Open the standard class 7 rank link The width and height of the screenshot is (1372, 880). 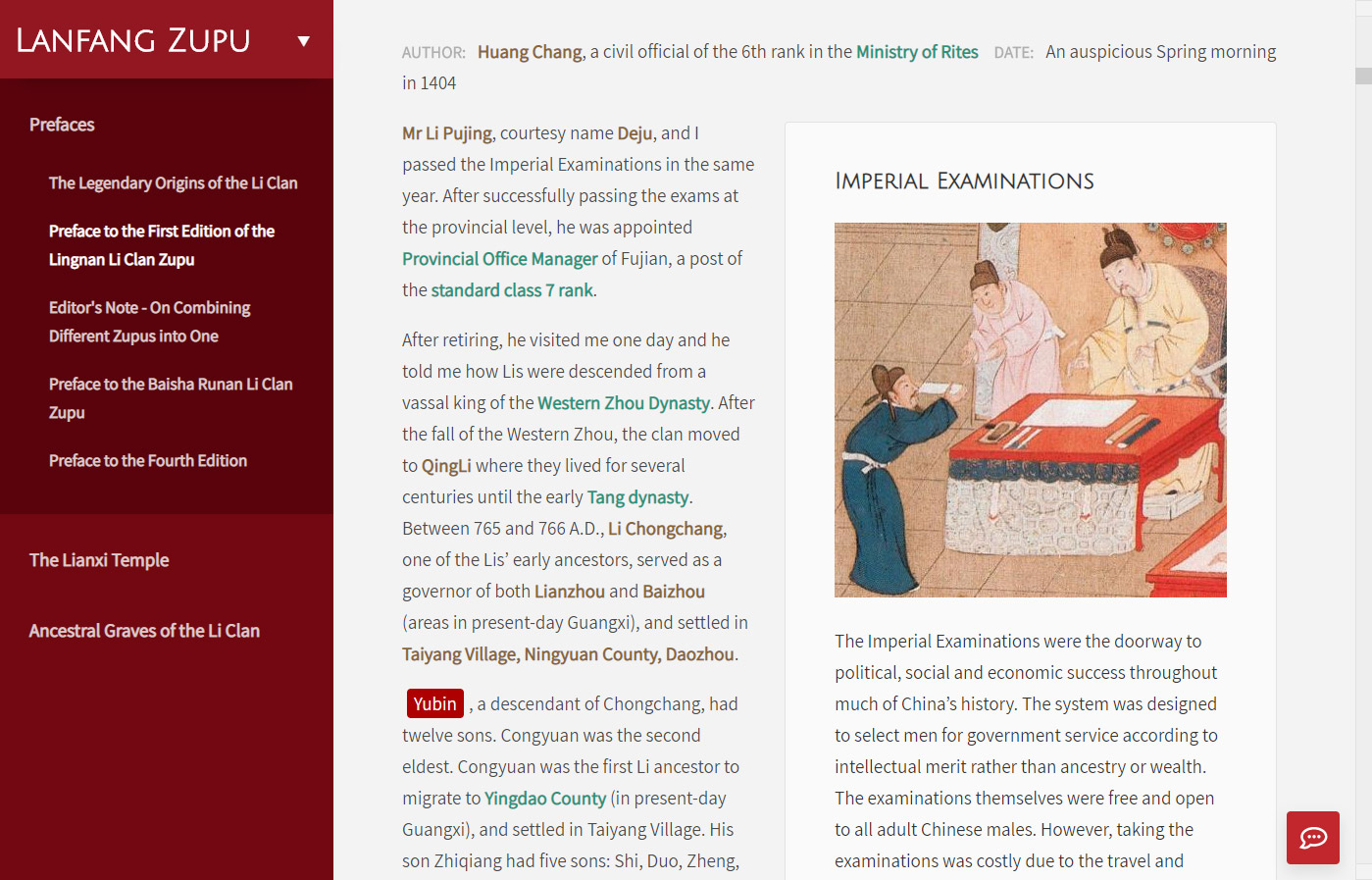512,290
